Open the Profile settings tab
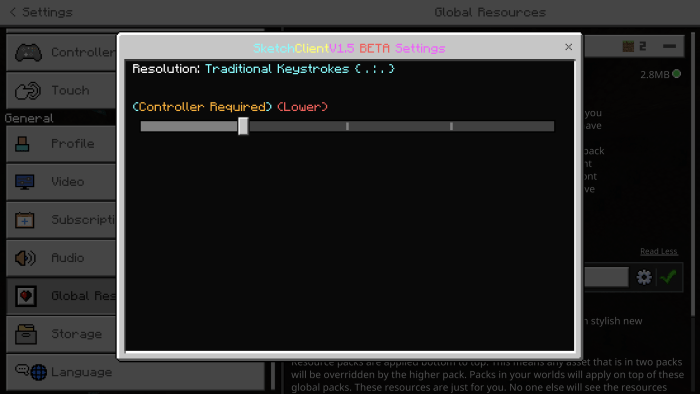 coord(61,144)
